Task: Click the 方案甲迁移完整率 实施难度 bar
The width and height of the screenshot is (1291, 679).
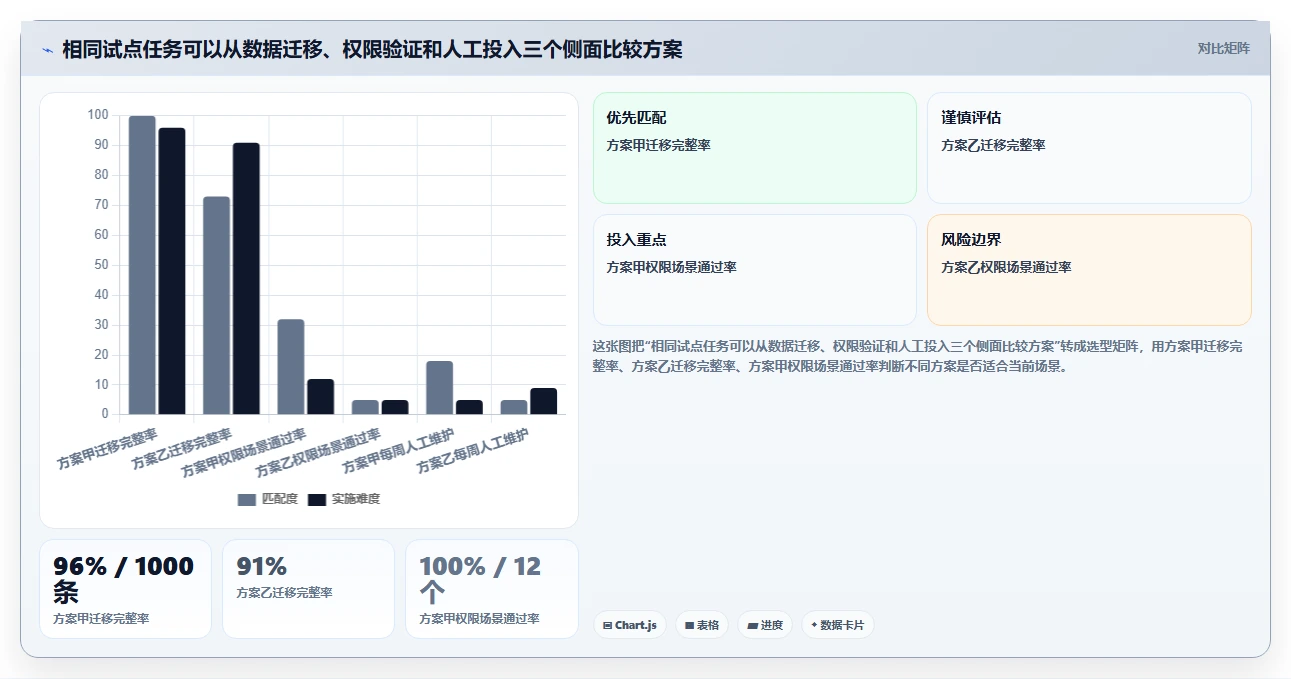Action: click(172, 271)
